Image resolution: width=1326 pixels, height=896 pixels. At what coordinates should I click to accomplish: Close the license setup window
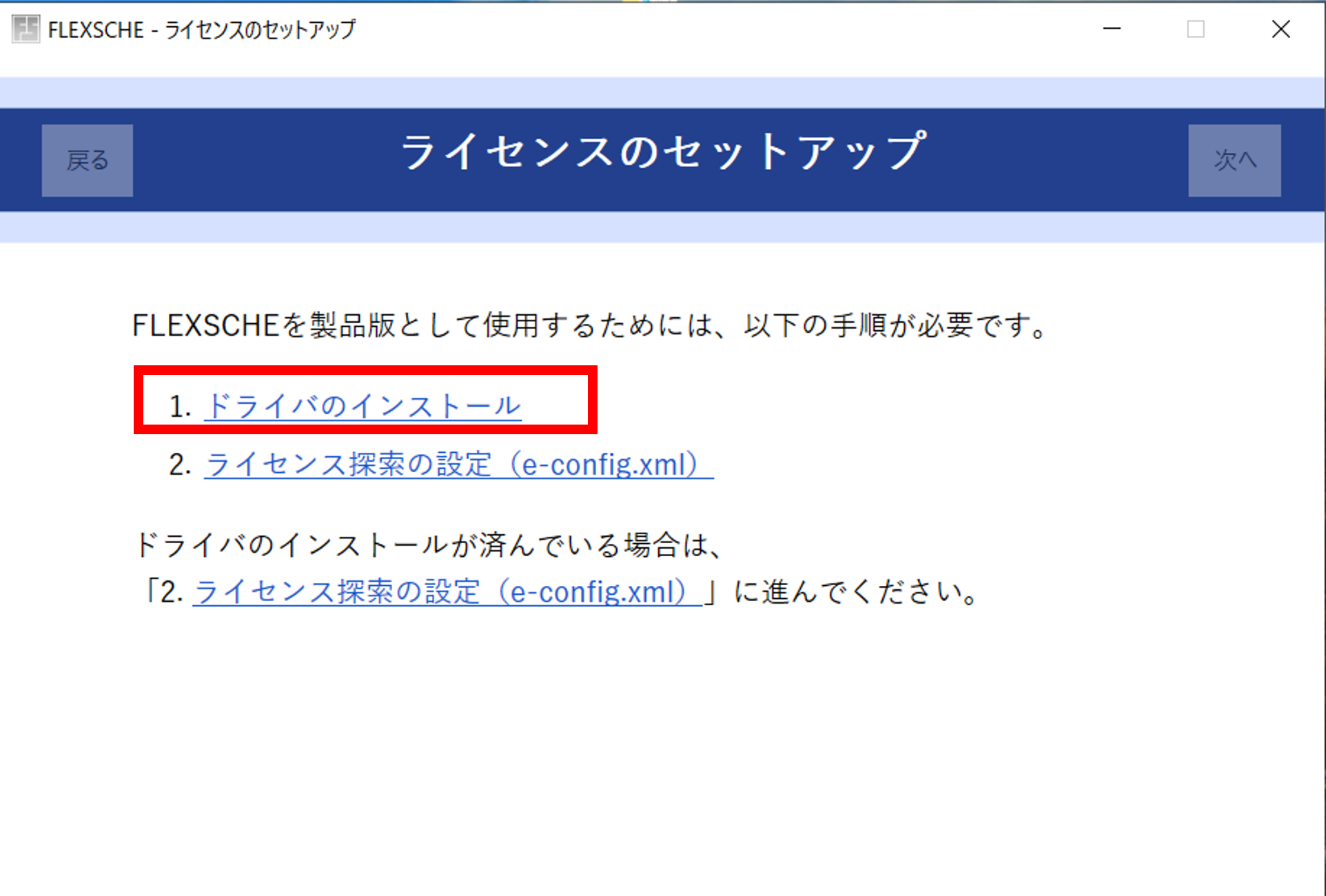(x=1281, y=29)
